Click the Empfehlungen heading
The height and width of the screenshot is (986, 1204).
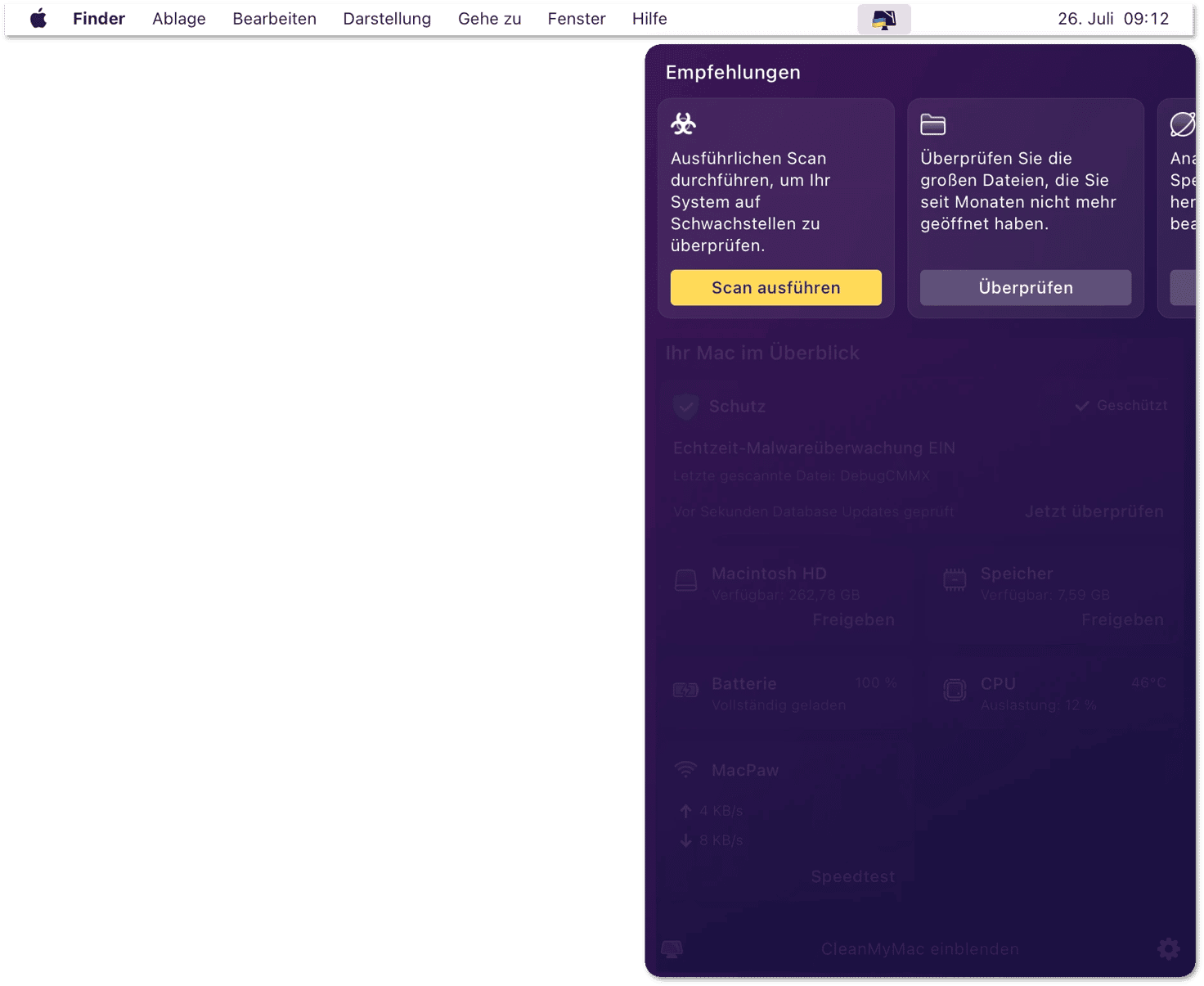coord(733,72)
